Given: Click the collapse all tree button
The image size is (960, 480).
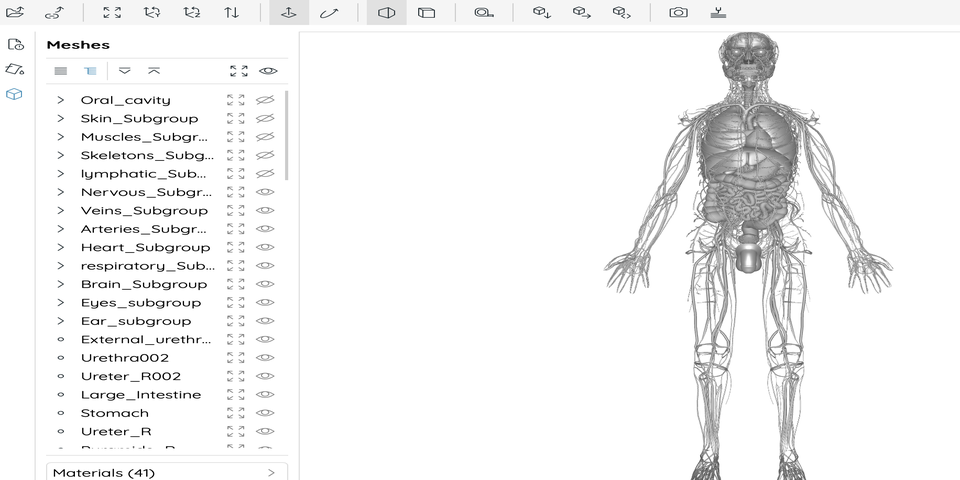Looking at the screenshot, I should (x=153, y=71).
